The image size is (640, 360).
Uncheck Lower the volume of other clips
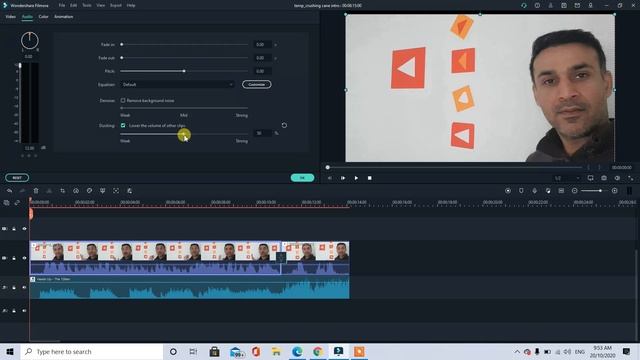tap(123, 125)
